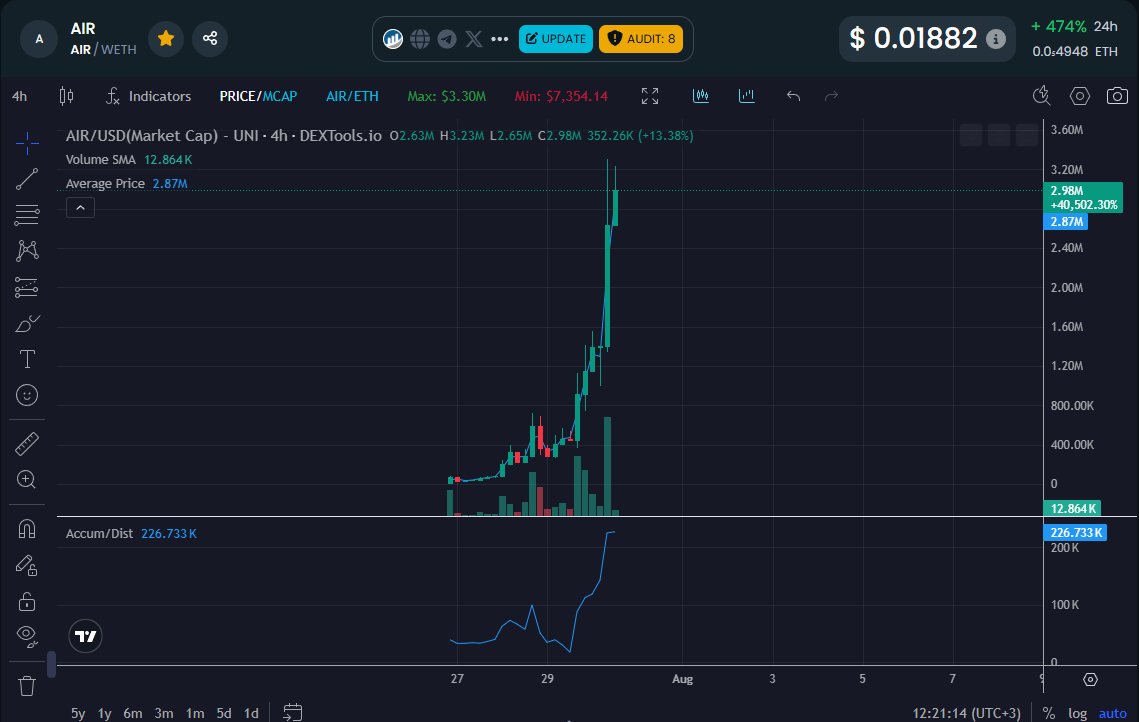Screen dimensions: 1139x722
Task: Open the candlestick chart style menu
Action: coord(66,96)
